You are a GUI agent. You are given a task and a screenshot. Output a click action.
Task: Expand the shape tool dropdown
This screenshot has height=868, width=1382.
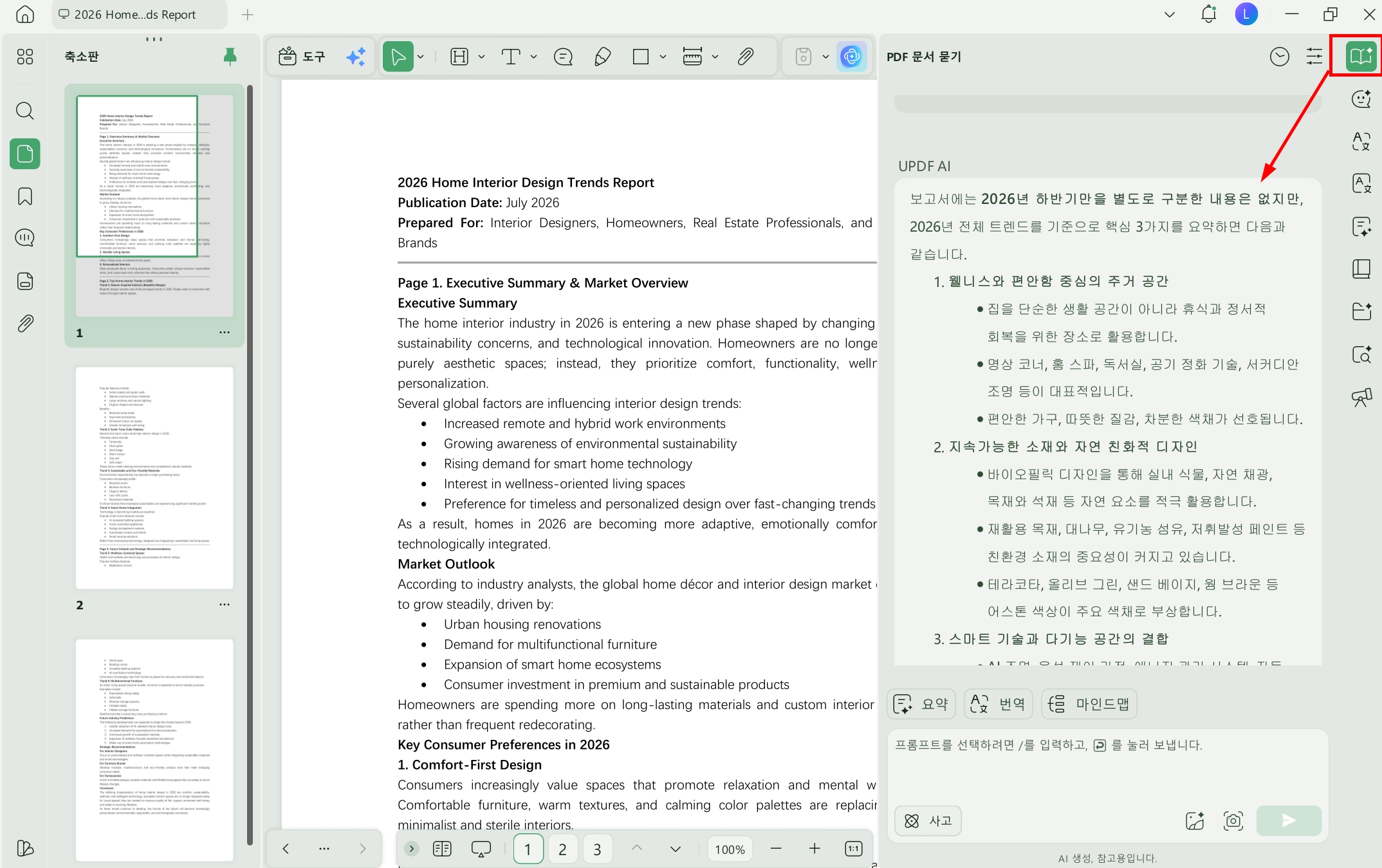pos(663,57)
